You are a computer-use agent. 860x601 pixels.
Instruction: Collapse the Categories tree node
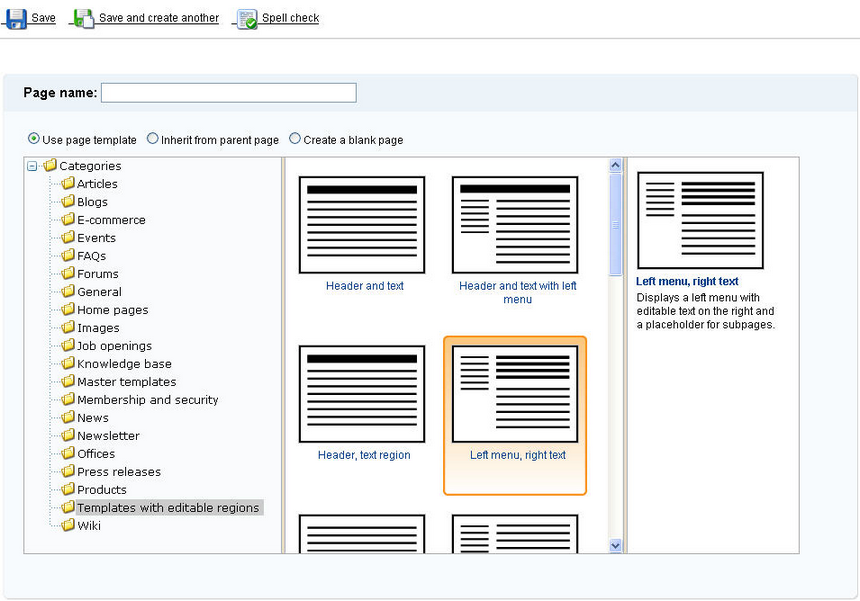(x=32, y=166)
